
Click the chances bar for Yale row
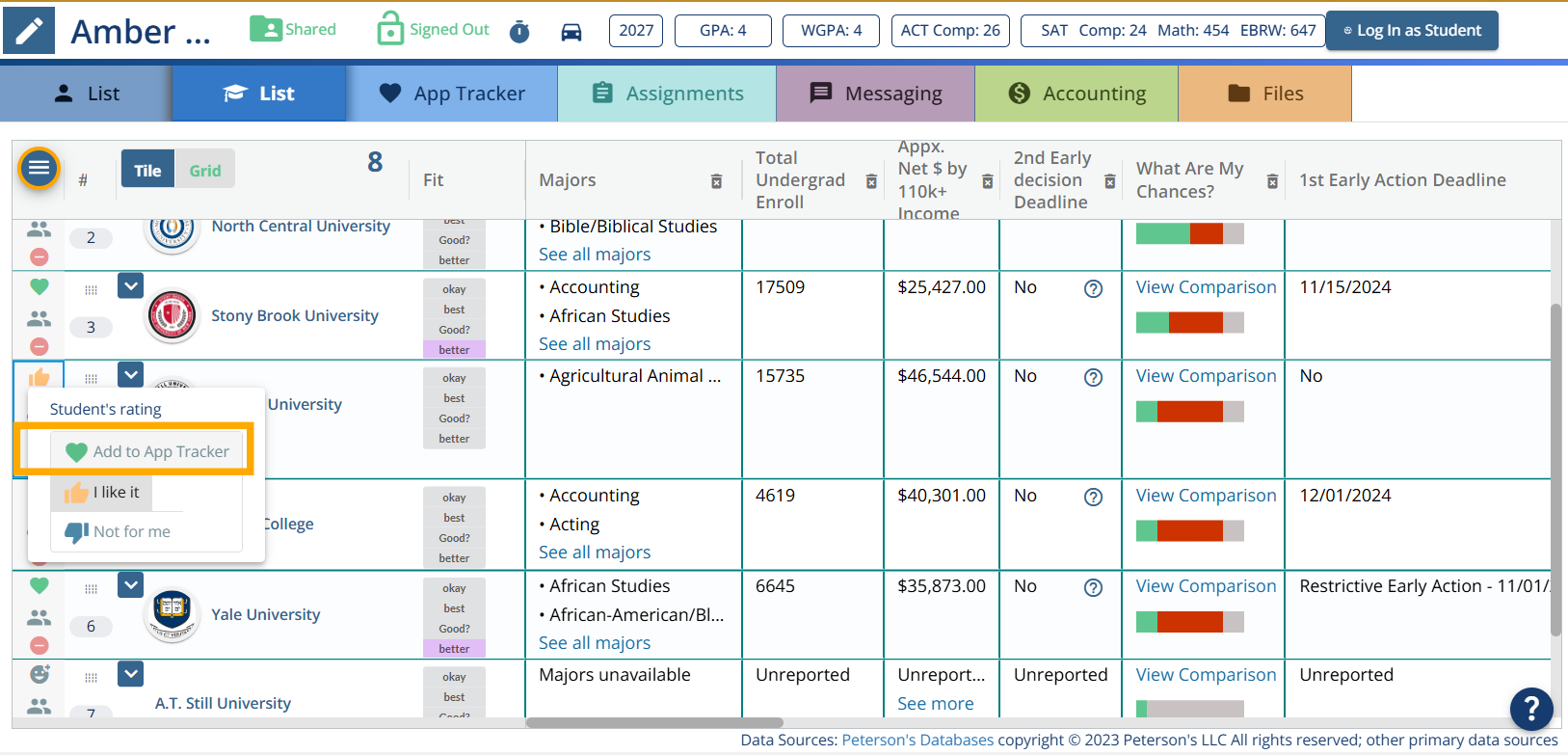tap(1190, 621)
